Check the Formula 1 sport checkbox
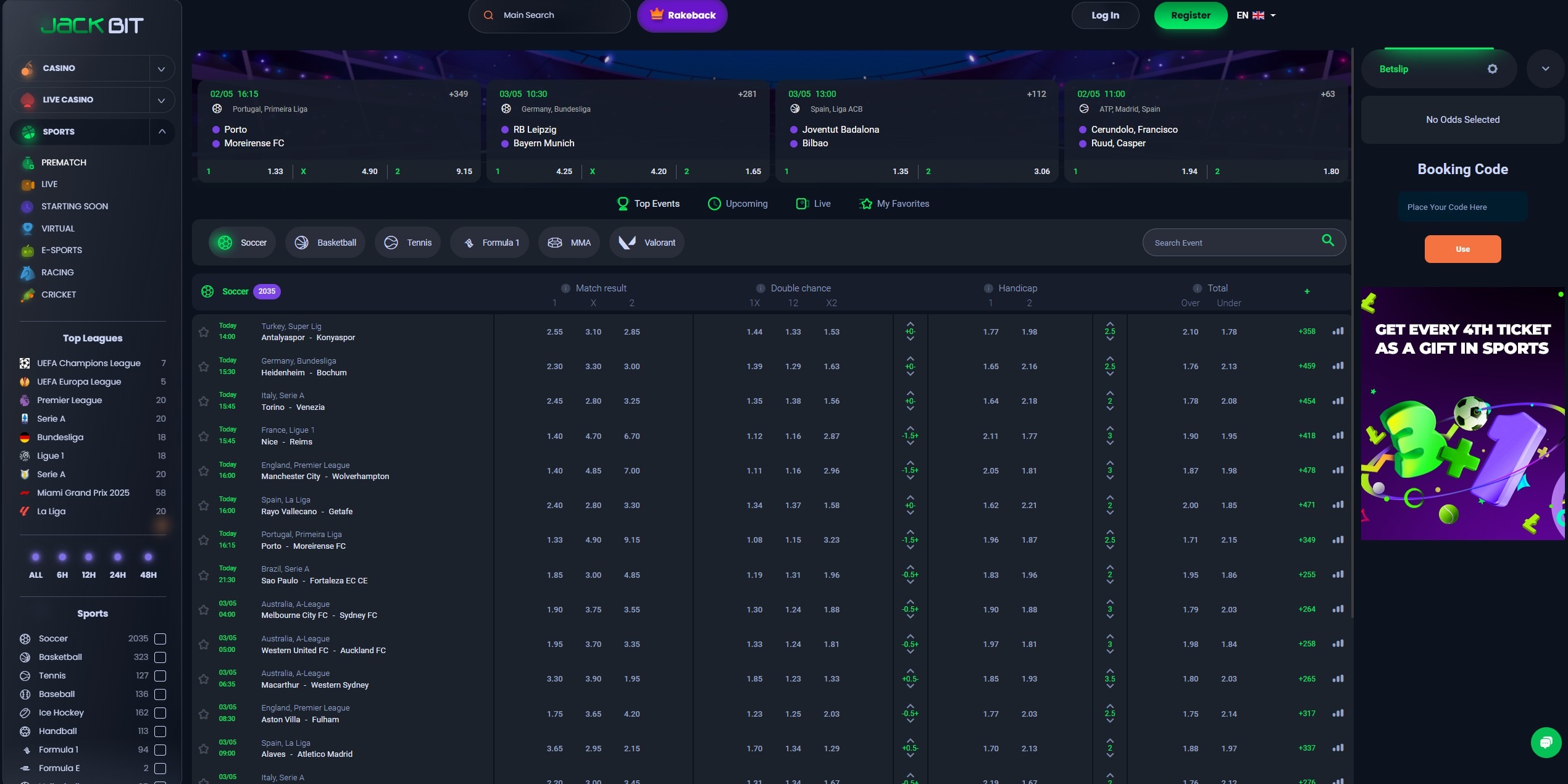 click(161, 750)
